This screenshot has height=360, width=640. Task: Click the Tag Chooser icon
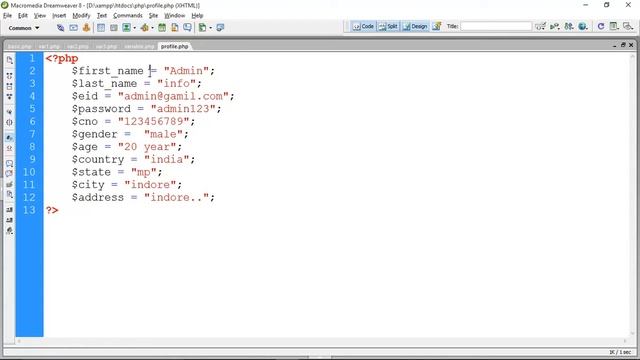coord(220,28)
